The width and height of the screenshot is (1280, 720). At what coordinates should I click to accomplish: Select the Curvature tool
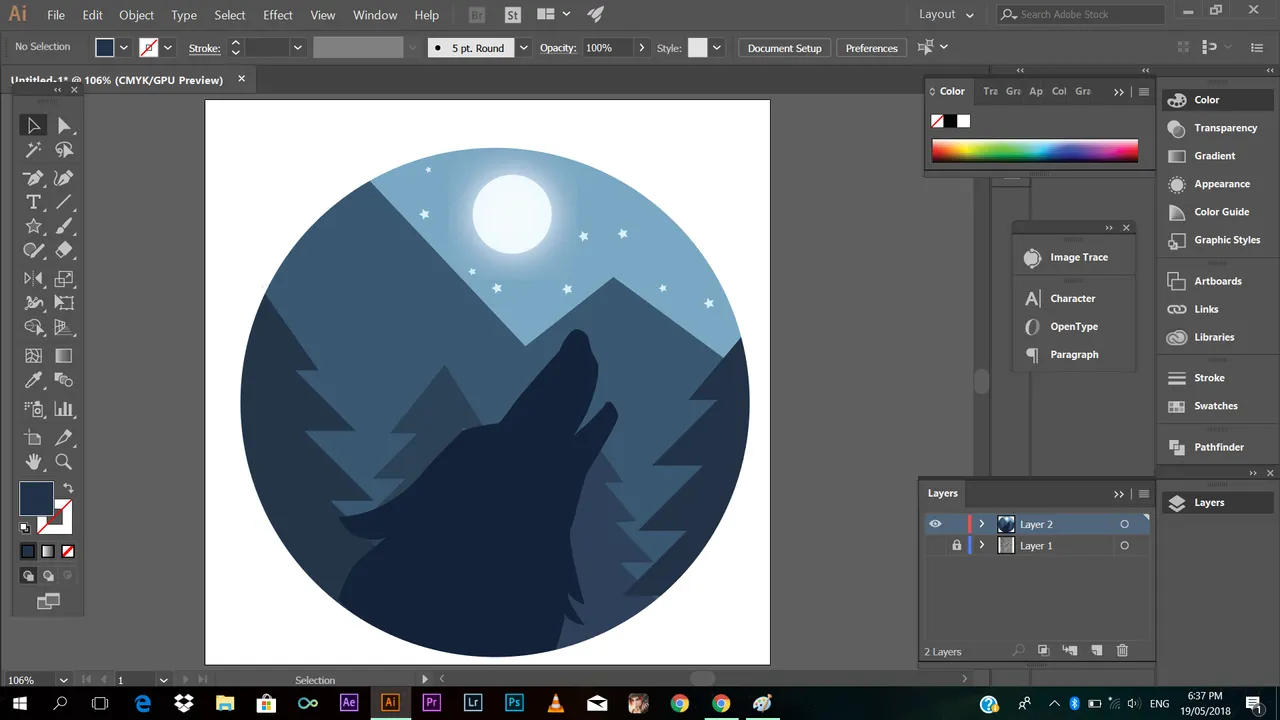(64, 178)
